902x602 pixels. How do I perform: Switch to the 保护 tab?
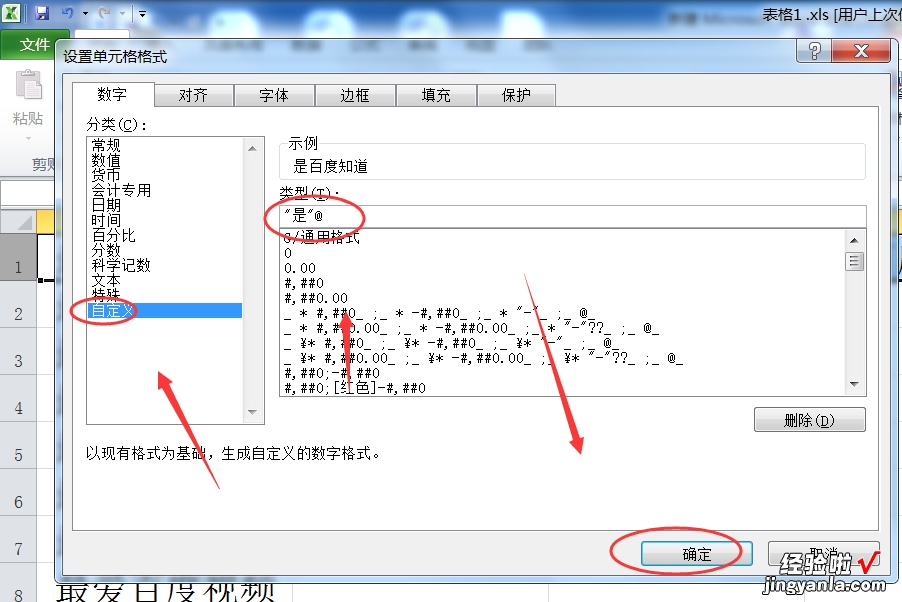click(x=517, y=96)
